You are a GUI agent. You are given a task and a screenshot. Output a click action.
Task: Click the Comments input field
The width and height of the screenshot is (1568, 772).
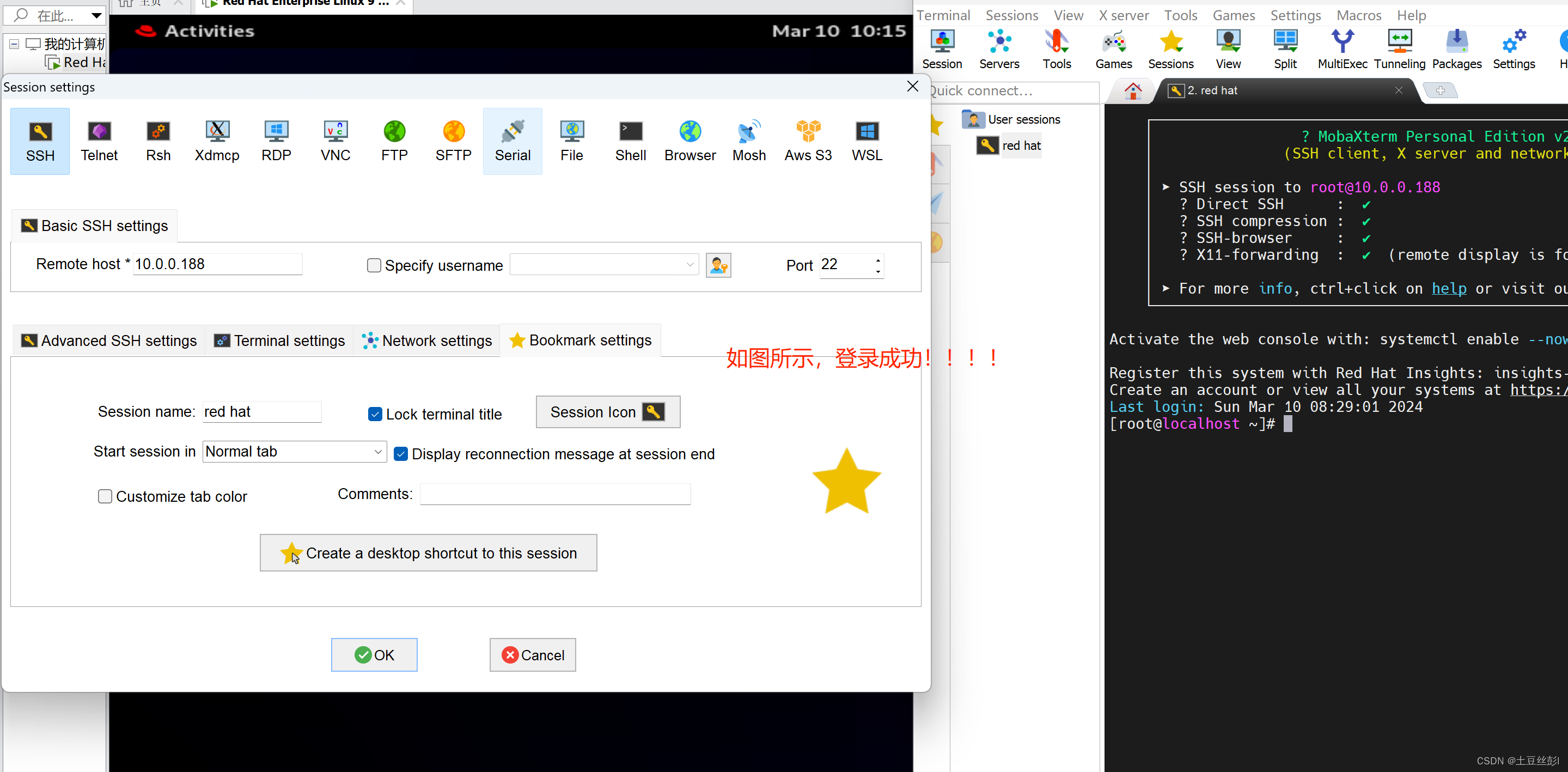pyautogui.click(x=555, y=494)
